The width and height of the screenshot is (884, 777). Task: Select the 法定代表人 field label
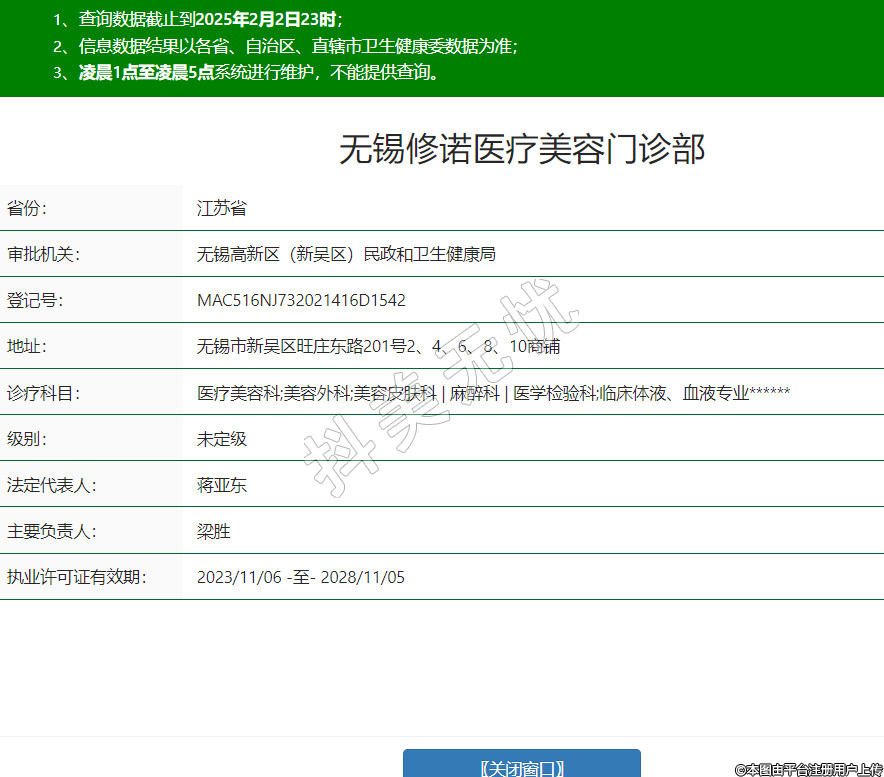51,485
